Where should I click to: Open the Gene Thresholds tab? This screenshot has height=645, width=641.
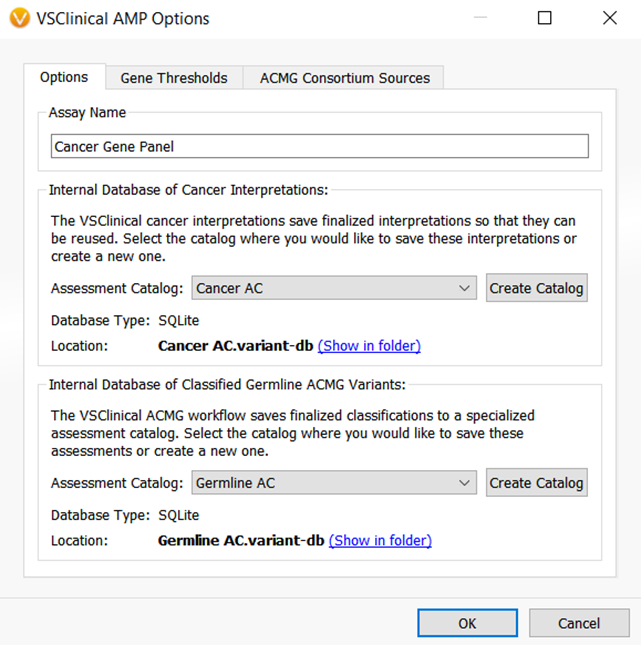pyautogui.click(x=174, y=78)
